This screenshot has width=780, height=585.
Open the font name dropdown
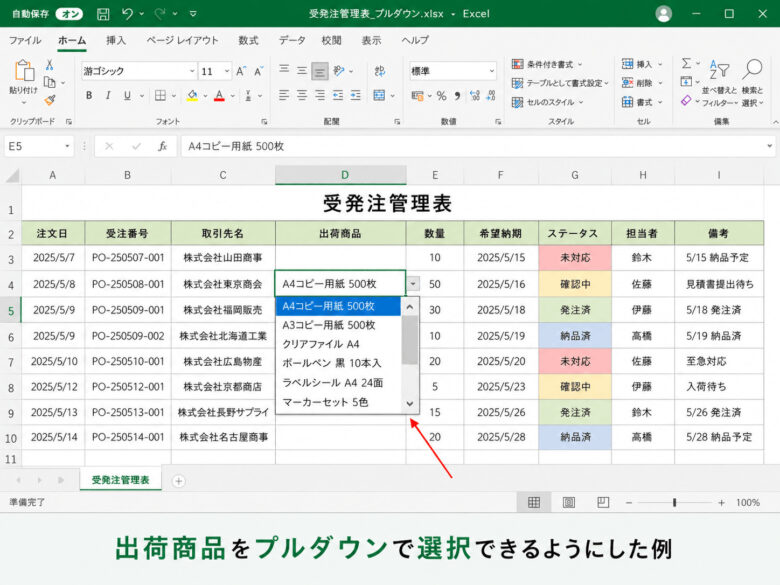pos(192,72)
